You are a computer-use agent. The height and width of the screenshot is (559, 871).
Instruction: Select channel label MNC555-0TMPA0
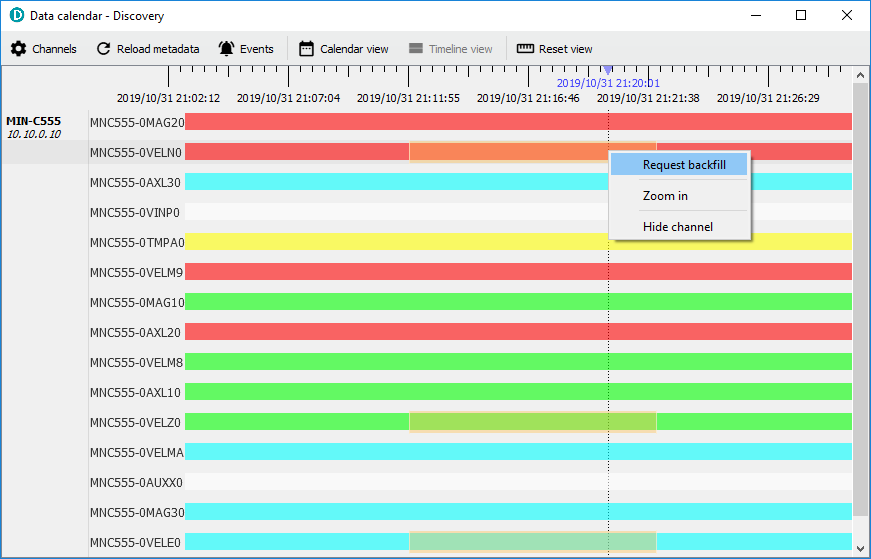point(137,242)
